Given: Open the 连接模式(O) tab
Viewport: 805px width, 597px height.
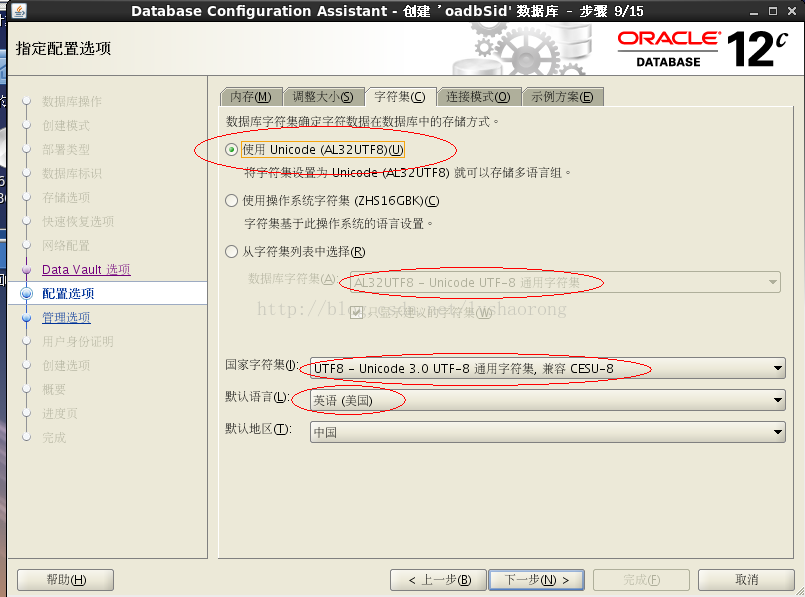Looking at the screenshot, I should 478,97.
